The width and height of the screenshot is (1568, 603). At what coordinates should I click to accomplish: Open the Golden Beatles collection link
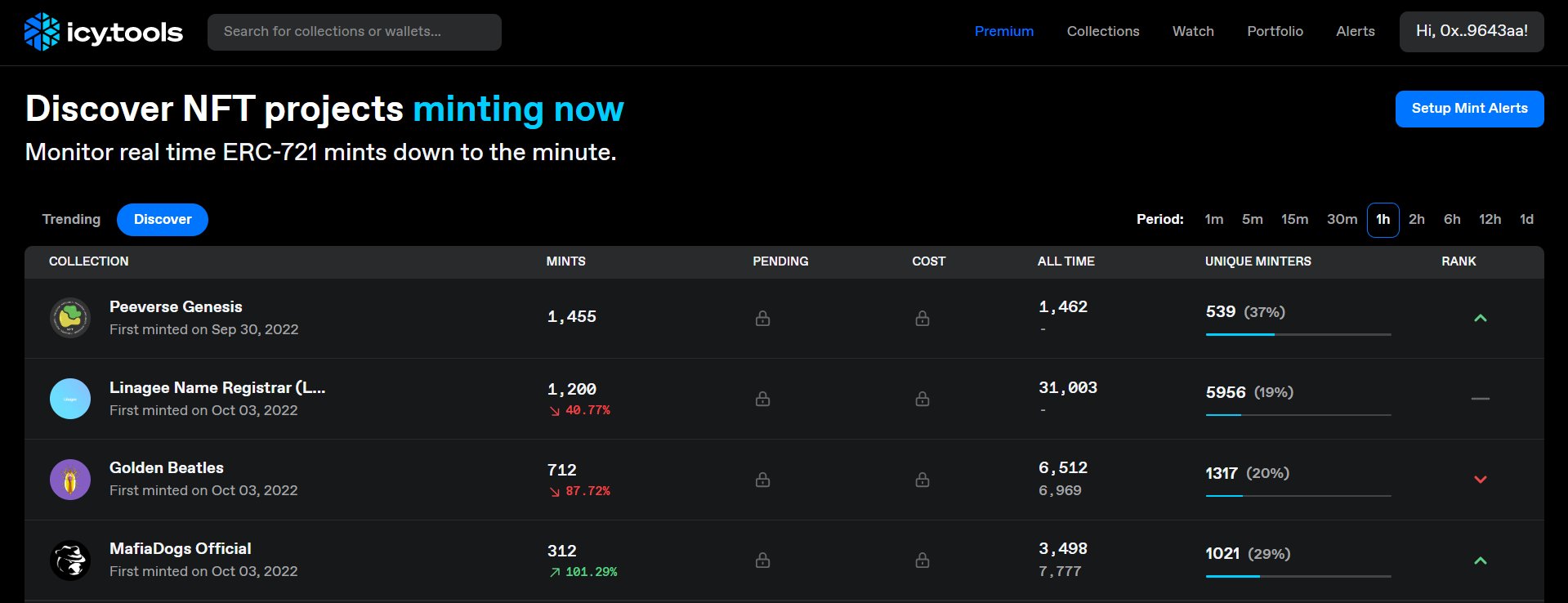167,468
